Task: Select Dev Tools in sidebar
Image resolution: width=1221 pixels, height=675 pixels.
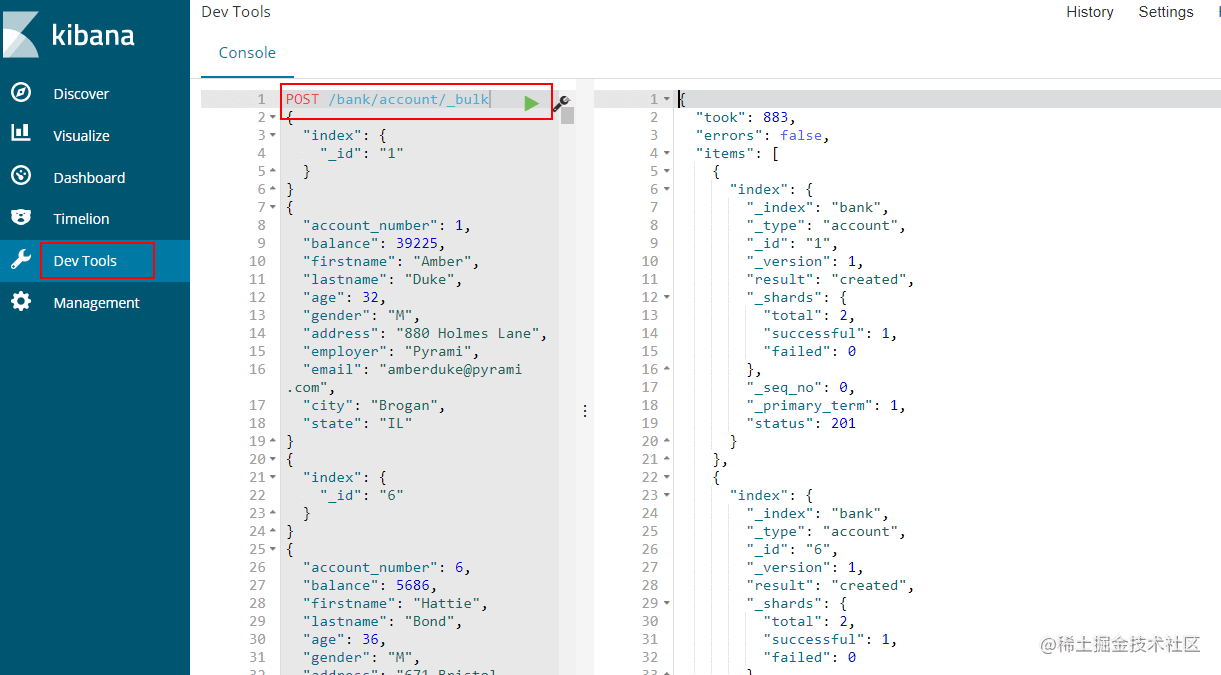Action: [x=85, y=261]
